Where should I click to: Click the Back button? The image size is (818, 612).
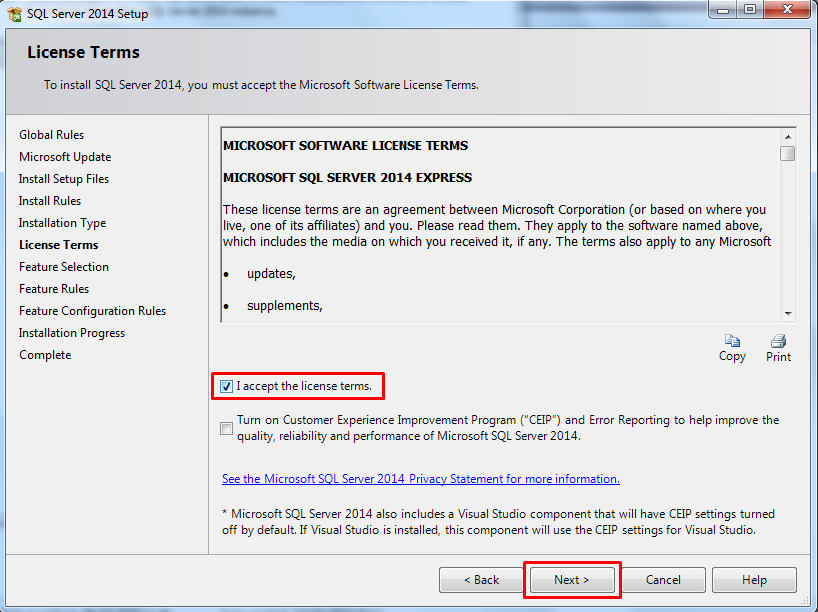click(x=481, y=579)
